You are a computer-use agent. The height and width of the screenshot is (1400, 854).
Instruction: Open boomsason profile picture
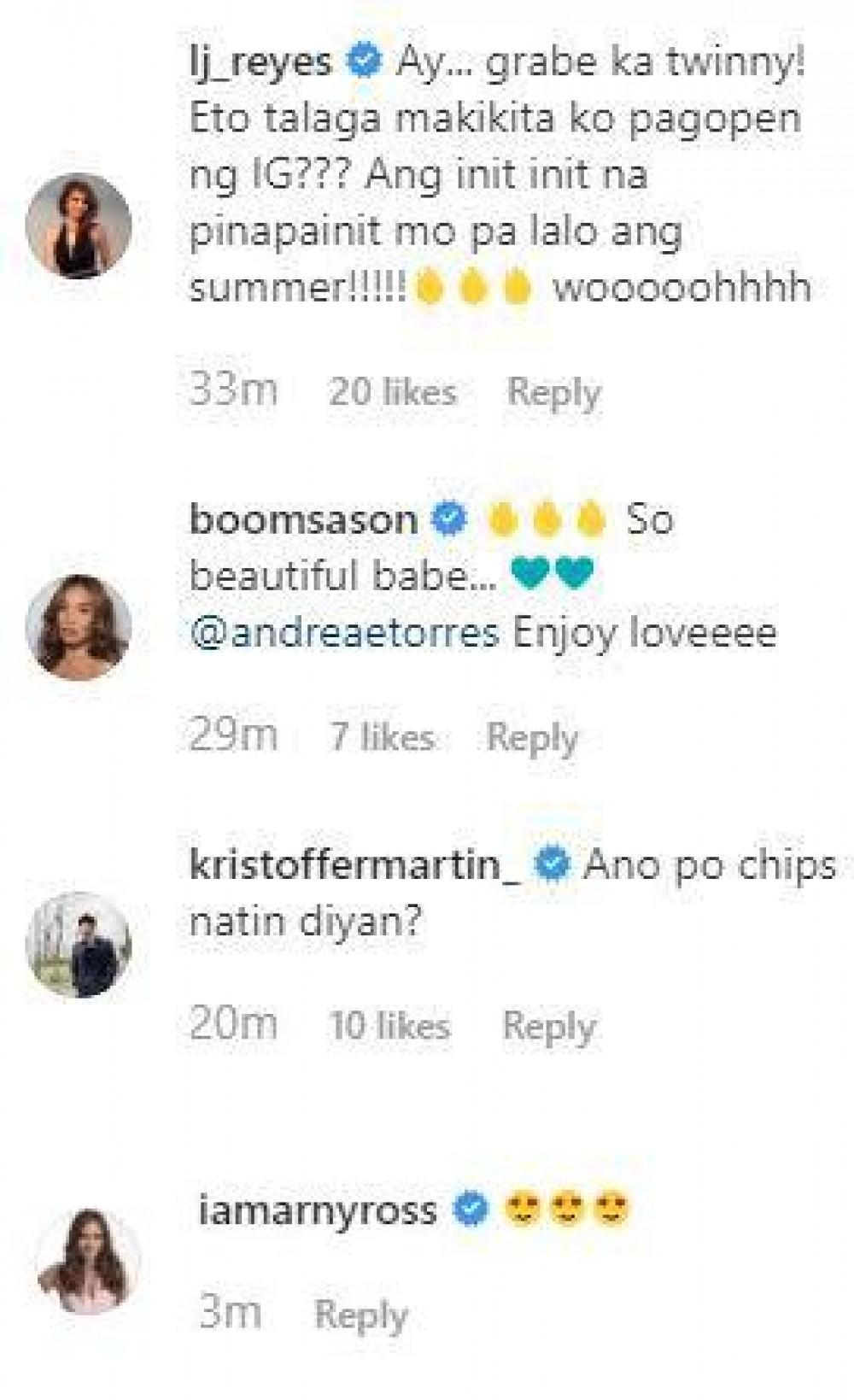click(79, 627)
